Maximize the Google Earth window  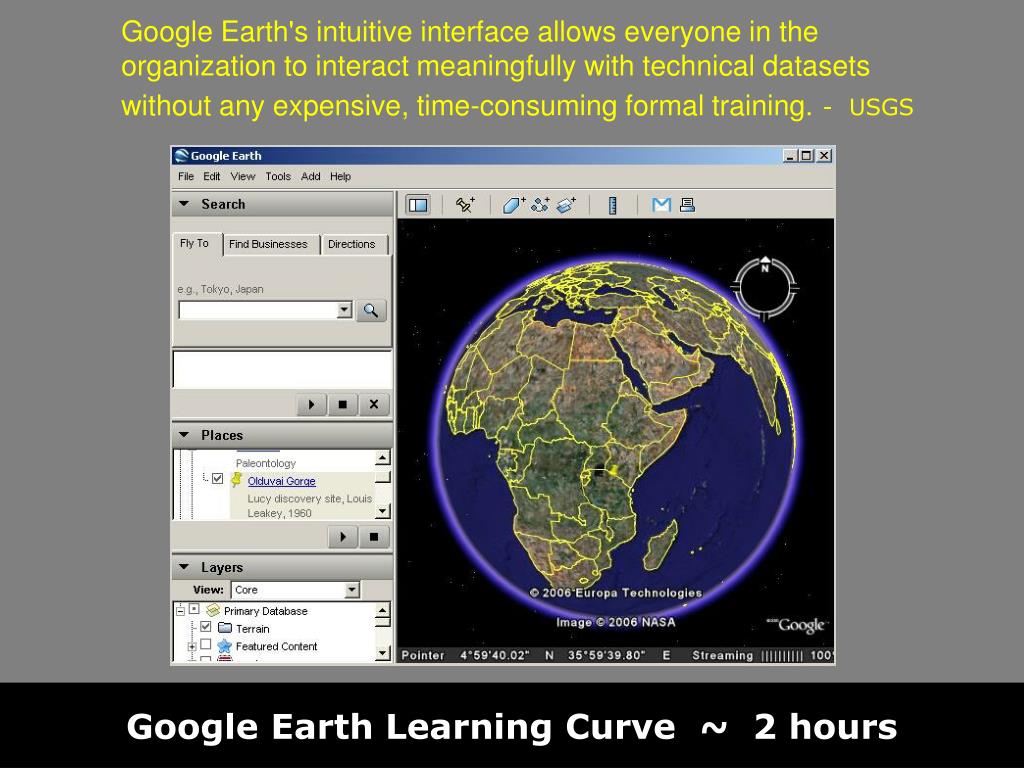807,155
